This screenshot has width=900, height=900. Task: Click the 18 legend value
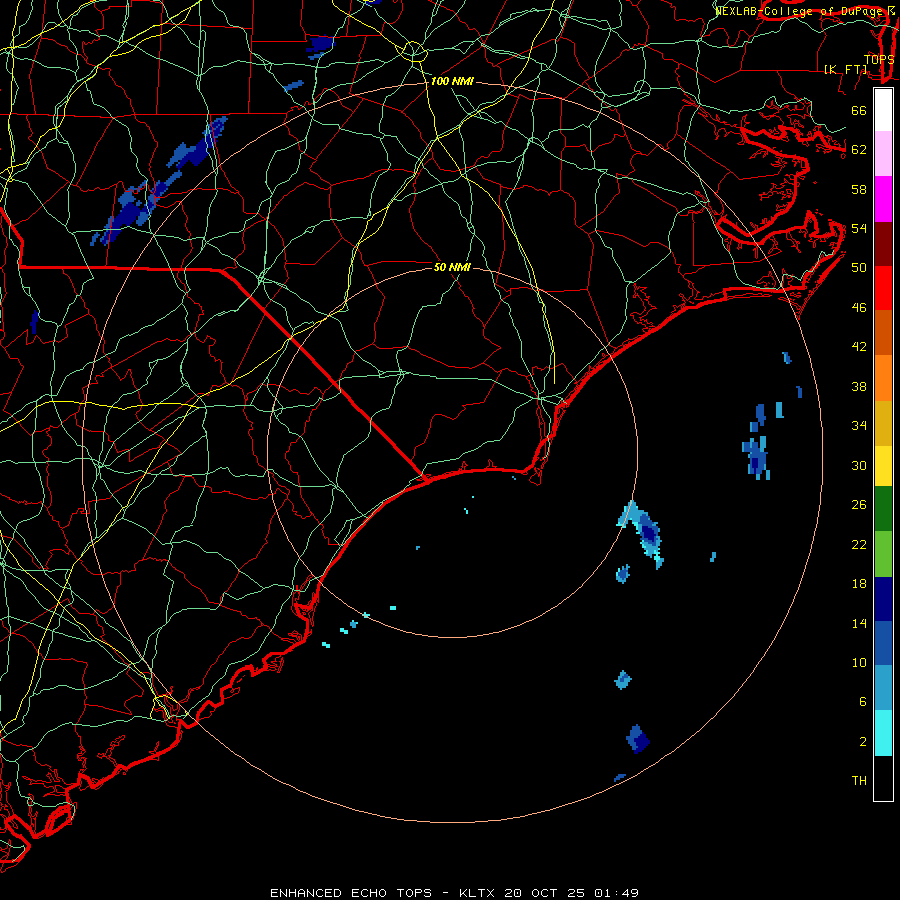859,584
